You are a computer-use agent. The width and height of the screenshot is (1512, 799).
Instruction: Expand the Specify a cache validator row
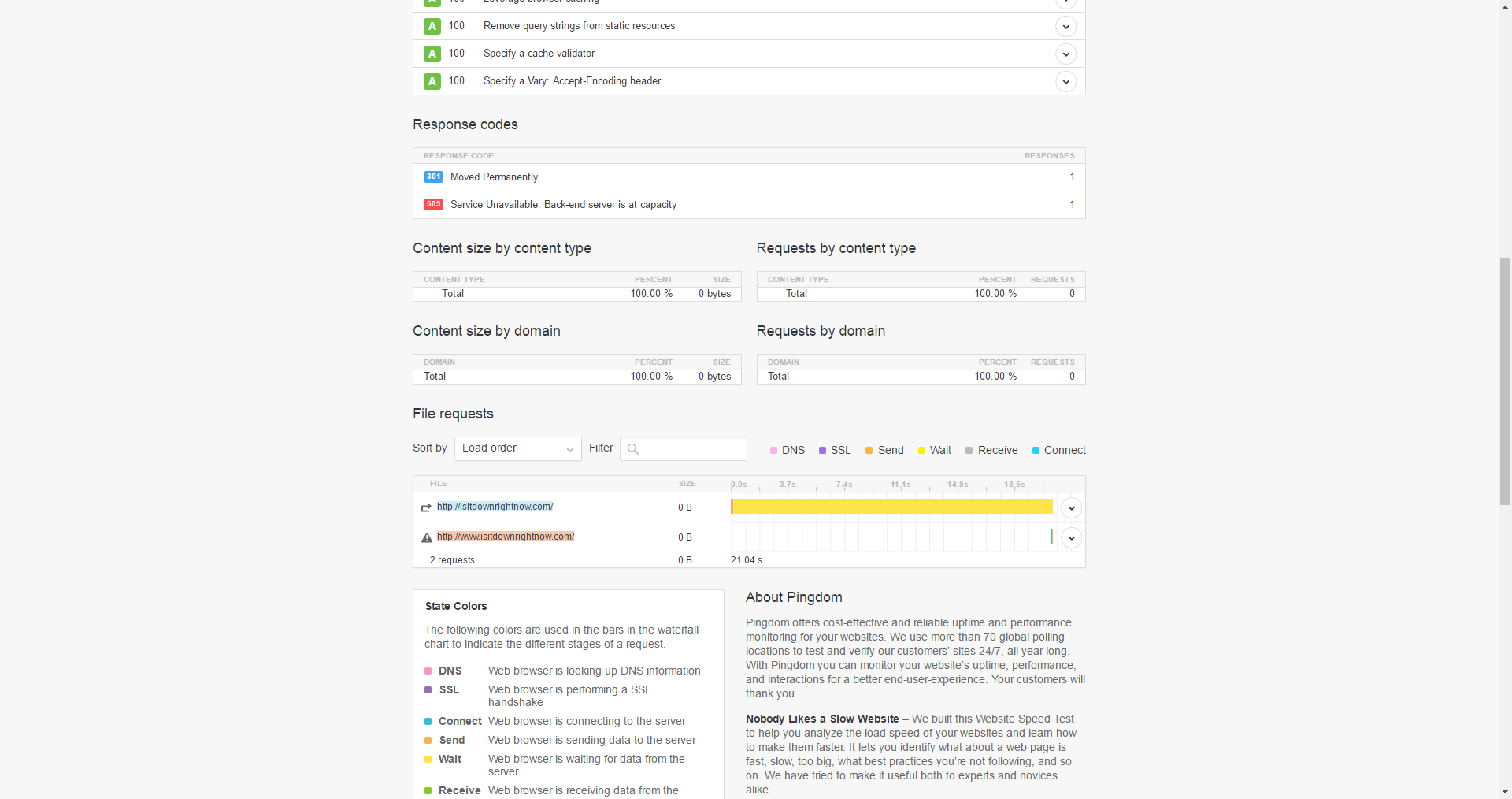(1065, 54)
